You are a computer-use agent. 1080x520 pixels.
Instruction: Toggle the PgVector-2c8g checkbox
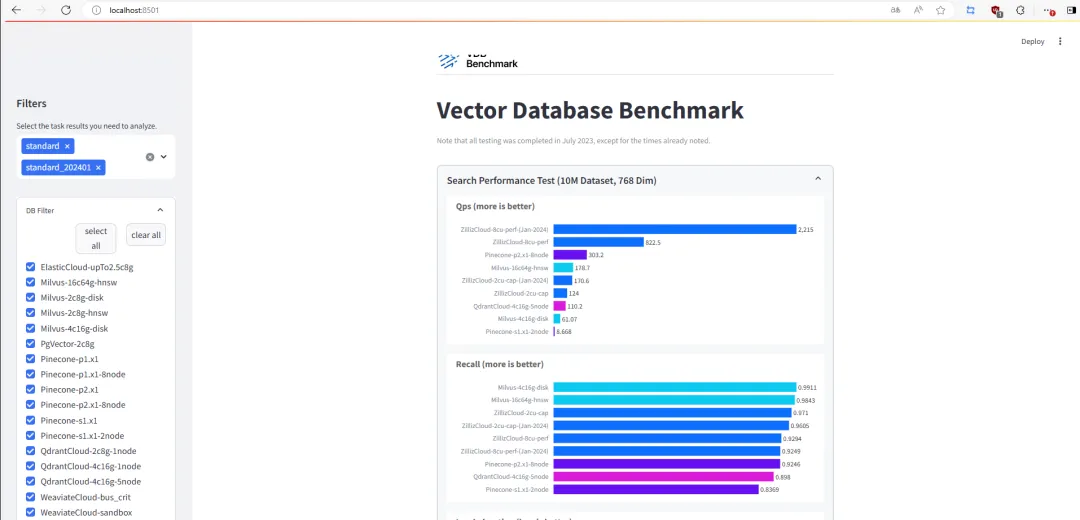[30, 344]
